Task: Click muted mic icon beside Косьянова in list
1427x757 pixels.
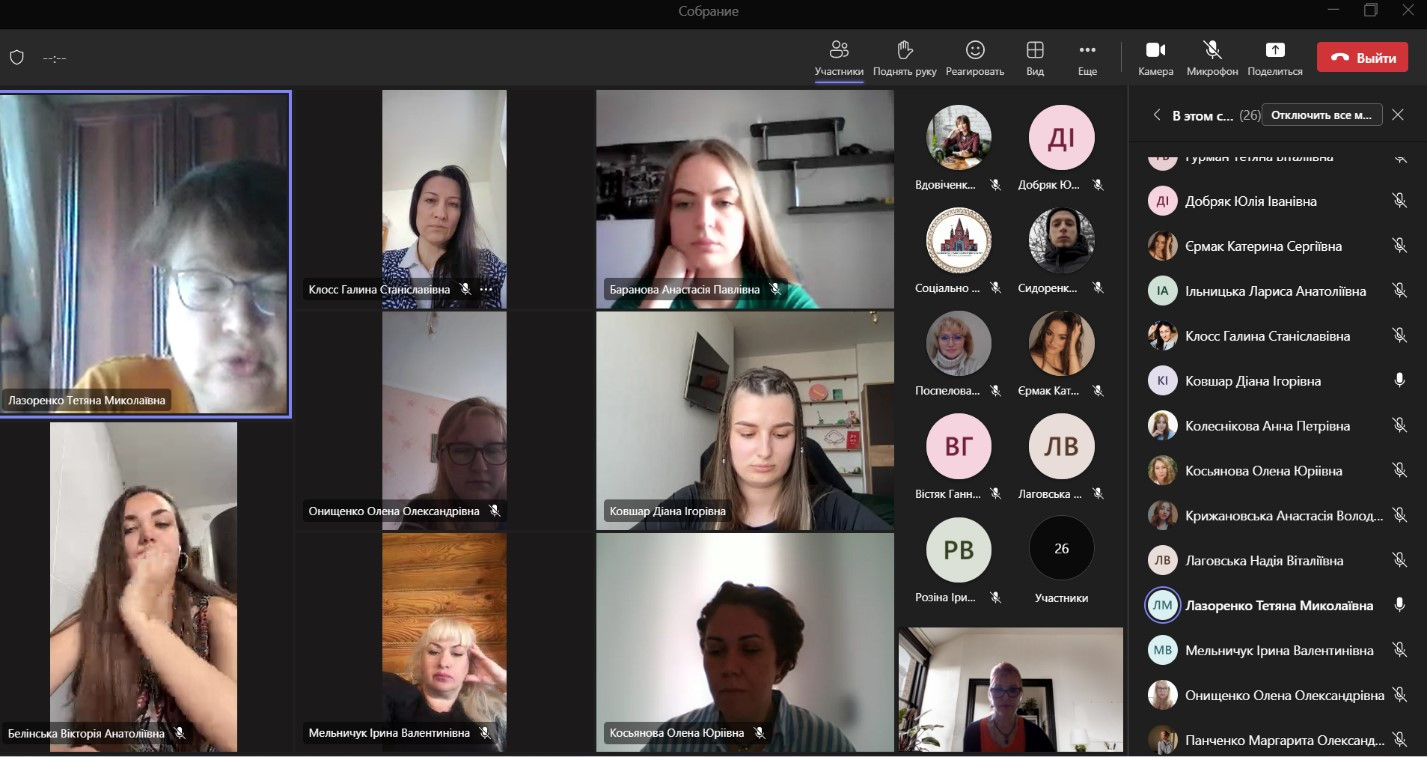Action: click(x=1400, y=471)
